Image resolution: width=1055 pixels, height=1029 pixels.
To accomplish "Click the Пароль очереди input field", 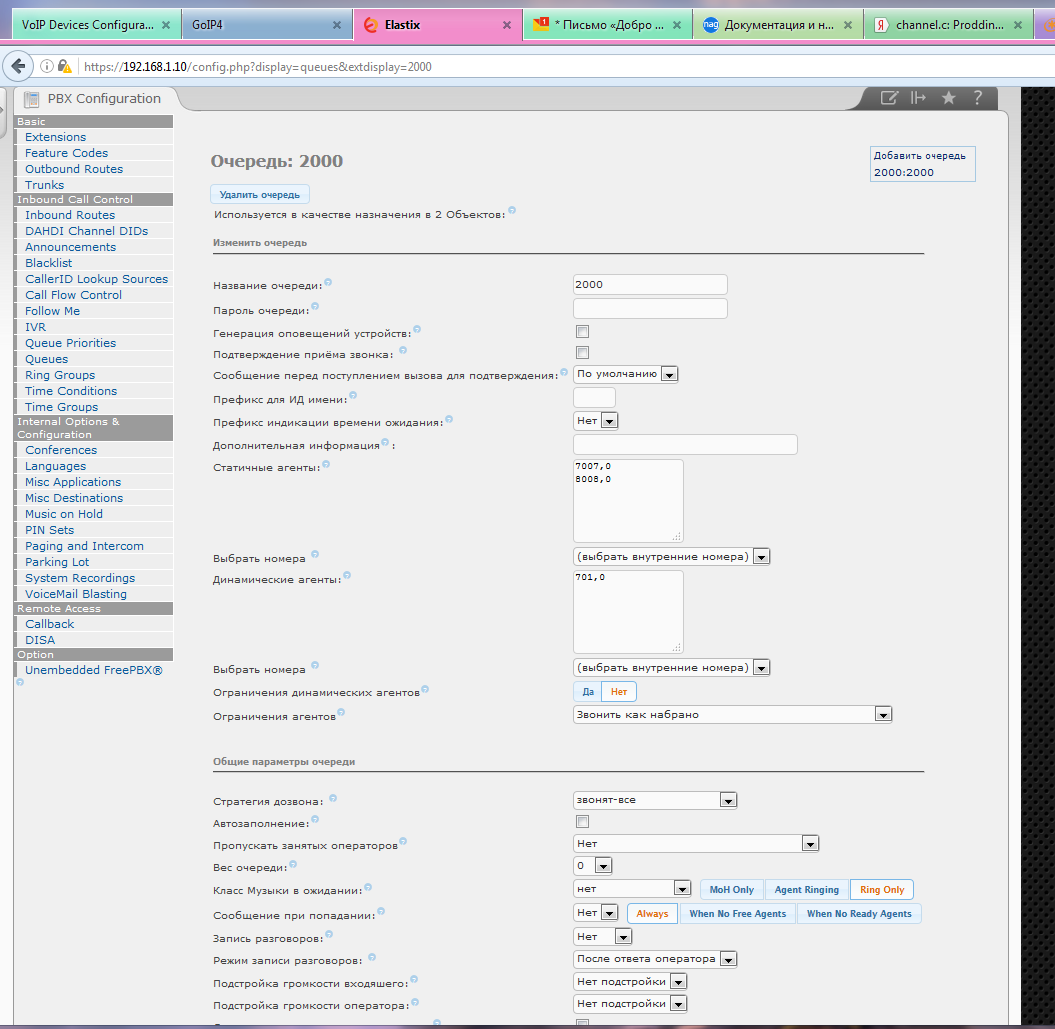I will point(650,308).
